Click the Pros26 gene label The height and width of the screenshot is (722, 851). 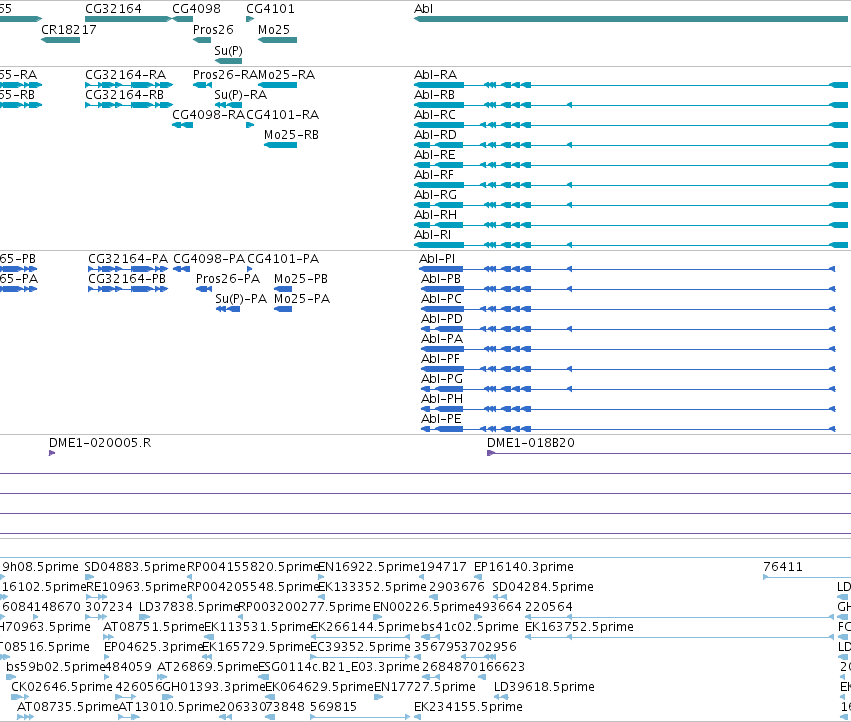coord(213,29)
